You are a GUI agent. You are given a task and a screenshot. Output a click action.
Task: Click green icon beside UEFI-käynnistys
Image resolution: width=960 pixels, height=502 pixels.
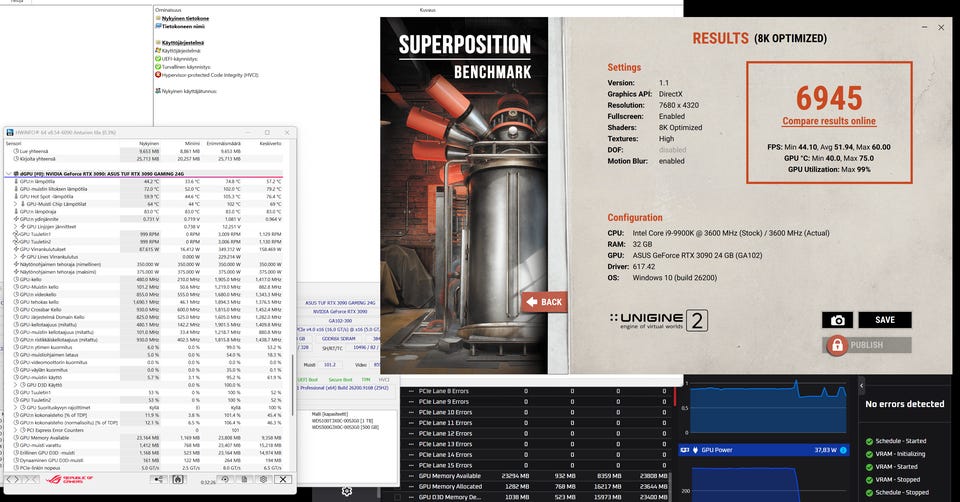coord(158,59)
